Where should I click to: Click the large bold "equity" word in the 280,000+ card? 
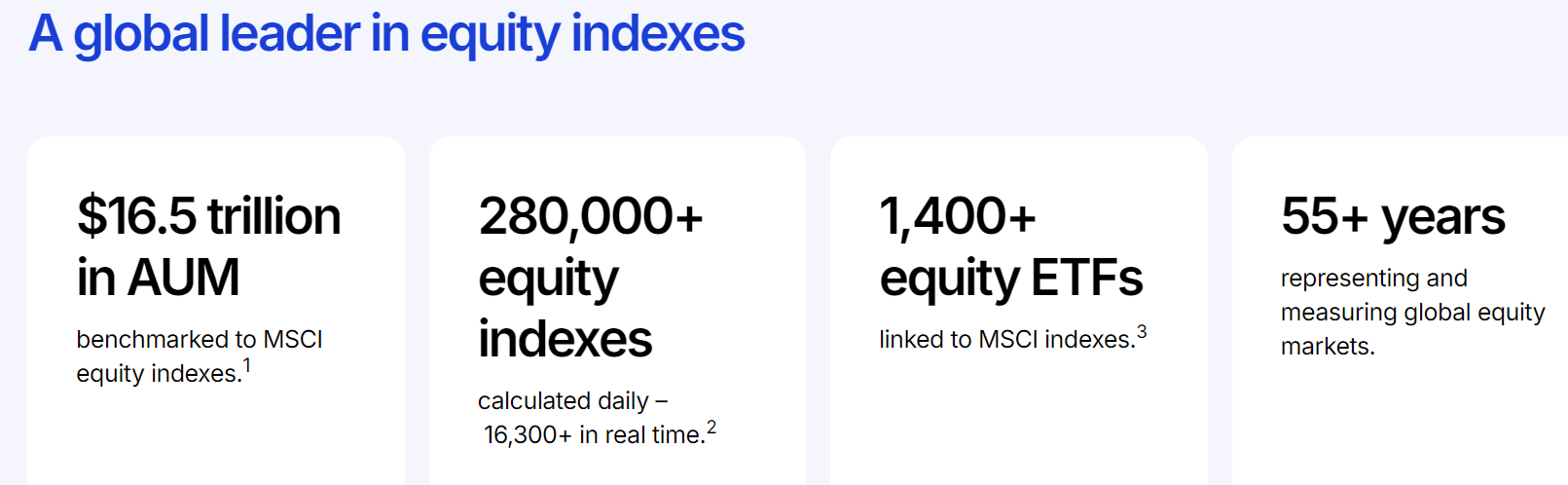coord(548,280)
